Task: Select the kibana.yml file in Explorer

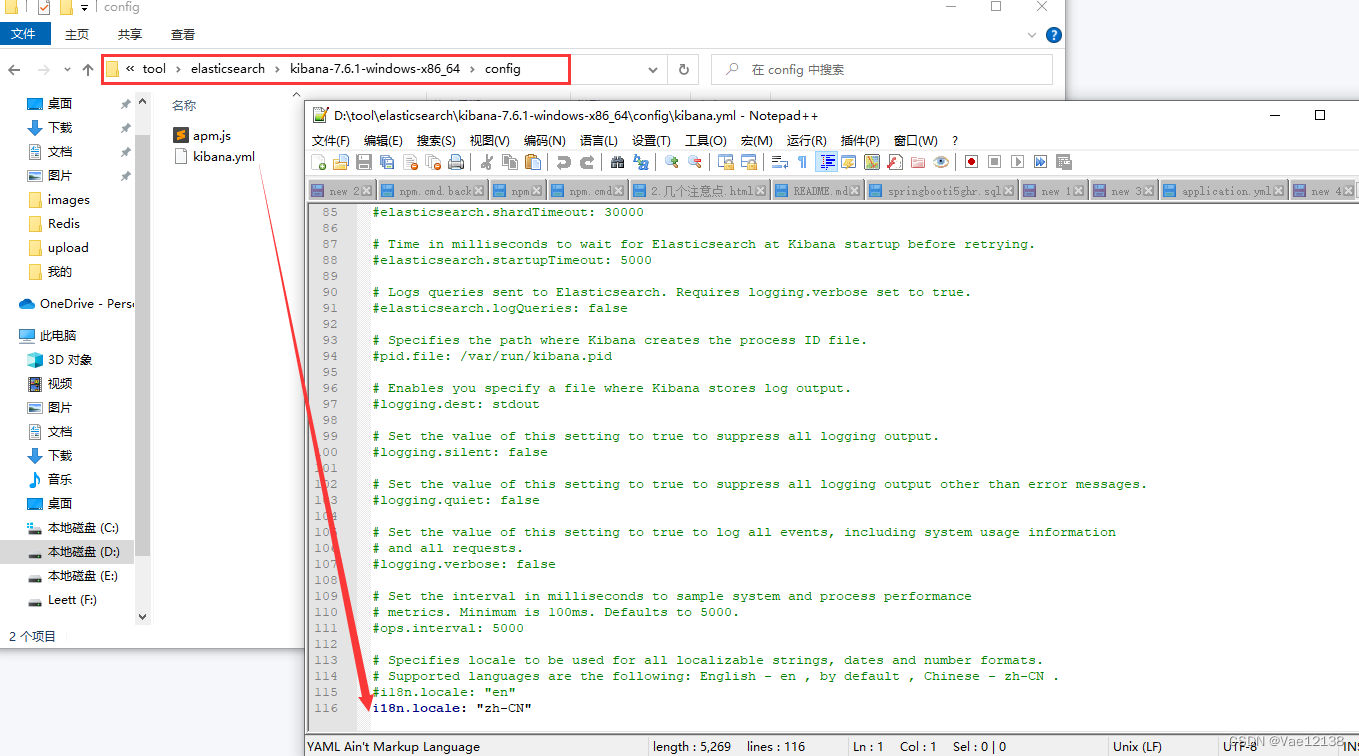Action: [215, 157]
